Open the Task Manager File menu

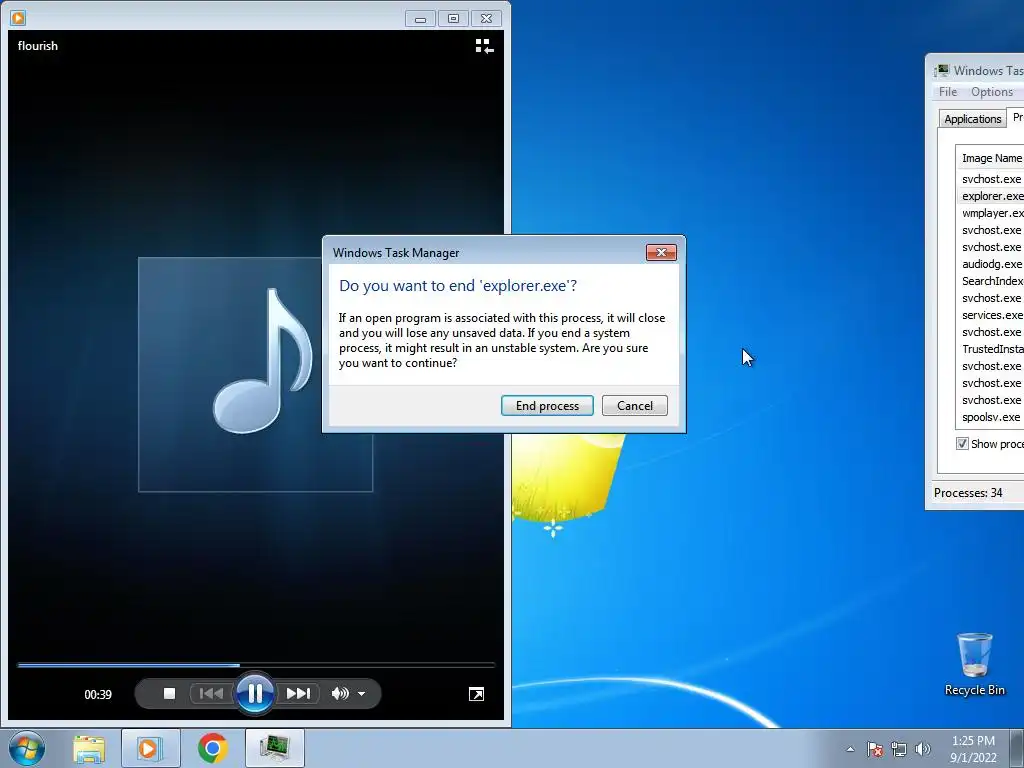point(948,92)
